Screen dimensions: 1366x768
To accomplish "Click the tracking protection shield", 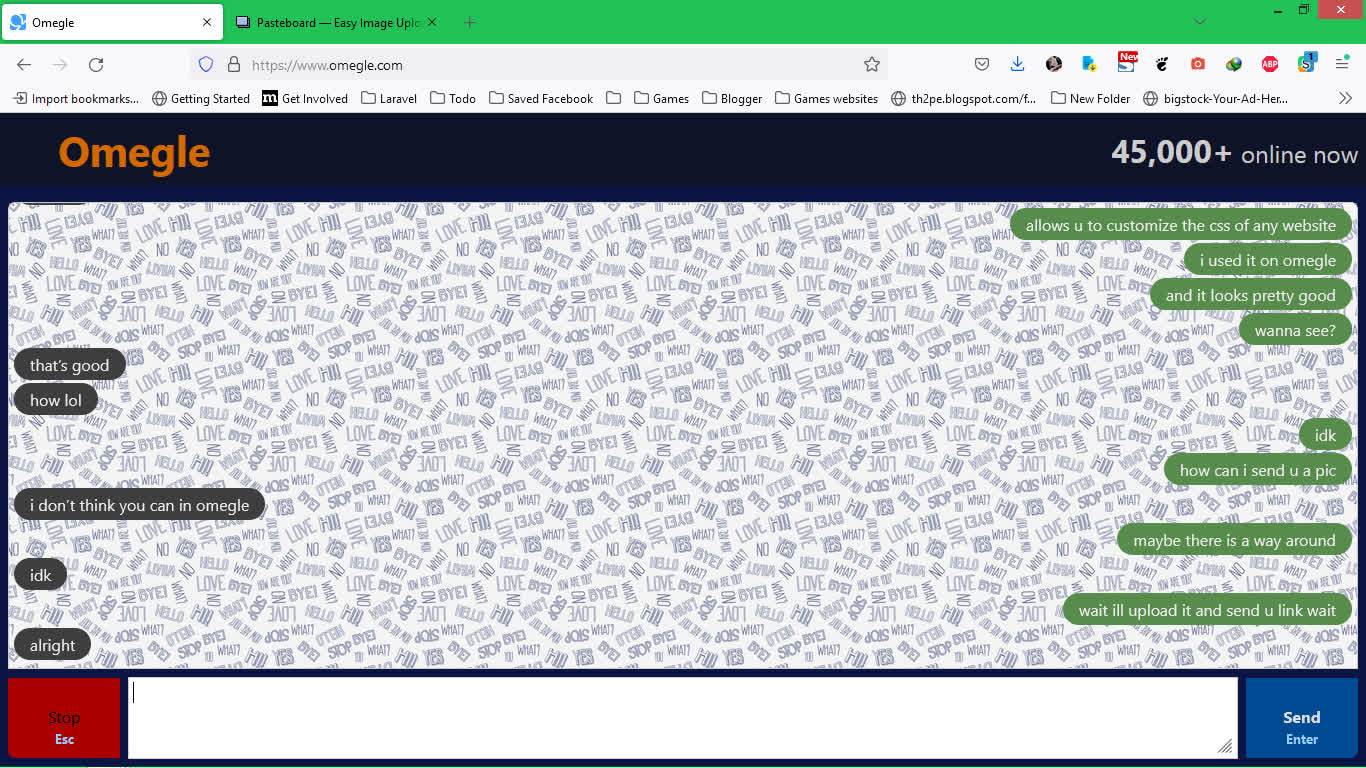I will click(x=206, y=64).
